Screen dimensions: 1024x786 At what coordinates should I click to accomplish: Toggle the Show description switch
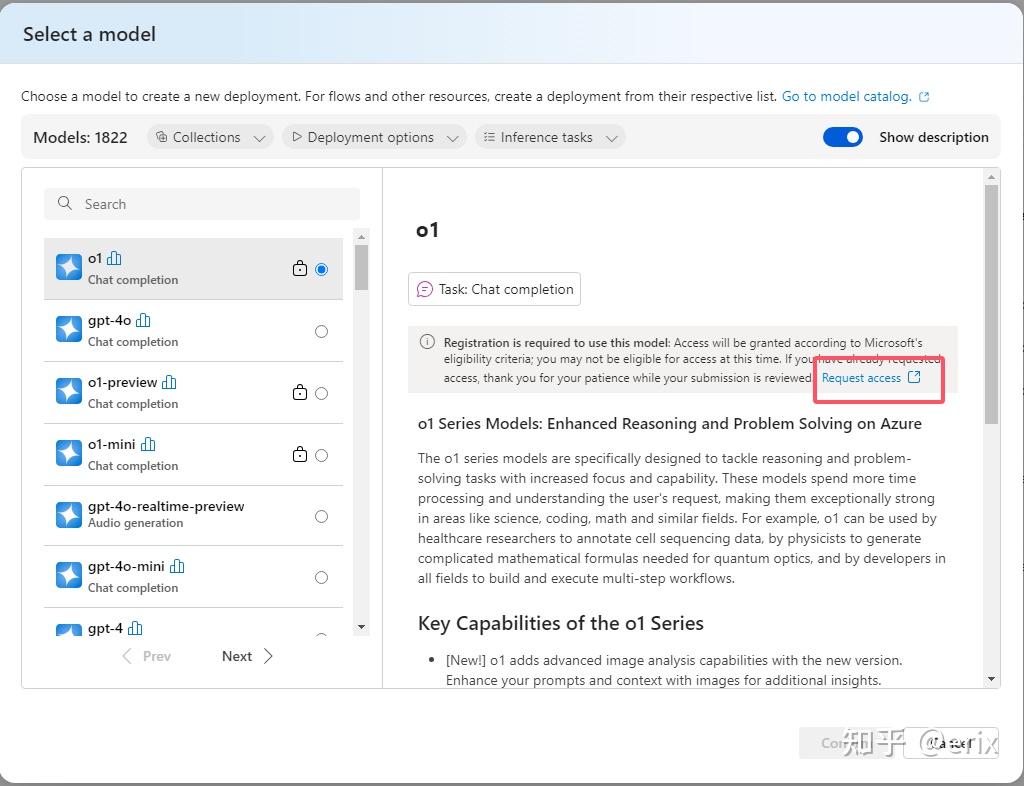coord(842,137)
